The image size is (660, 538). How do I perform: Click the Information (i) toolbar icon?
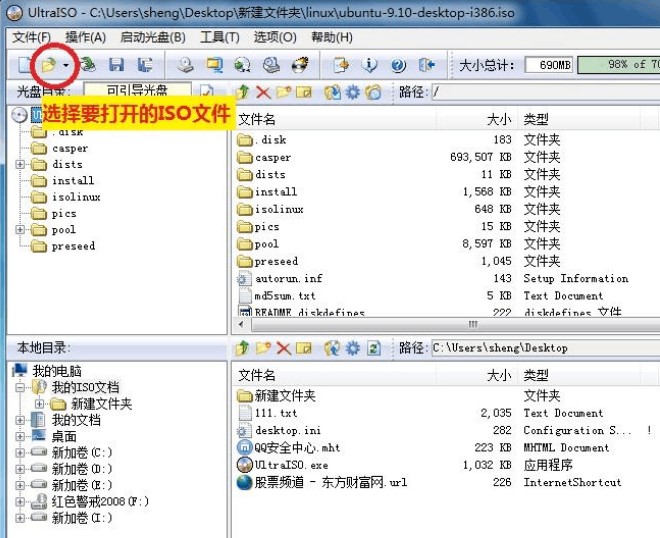point(369,65)
